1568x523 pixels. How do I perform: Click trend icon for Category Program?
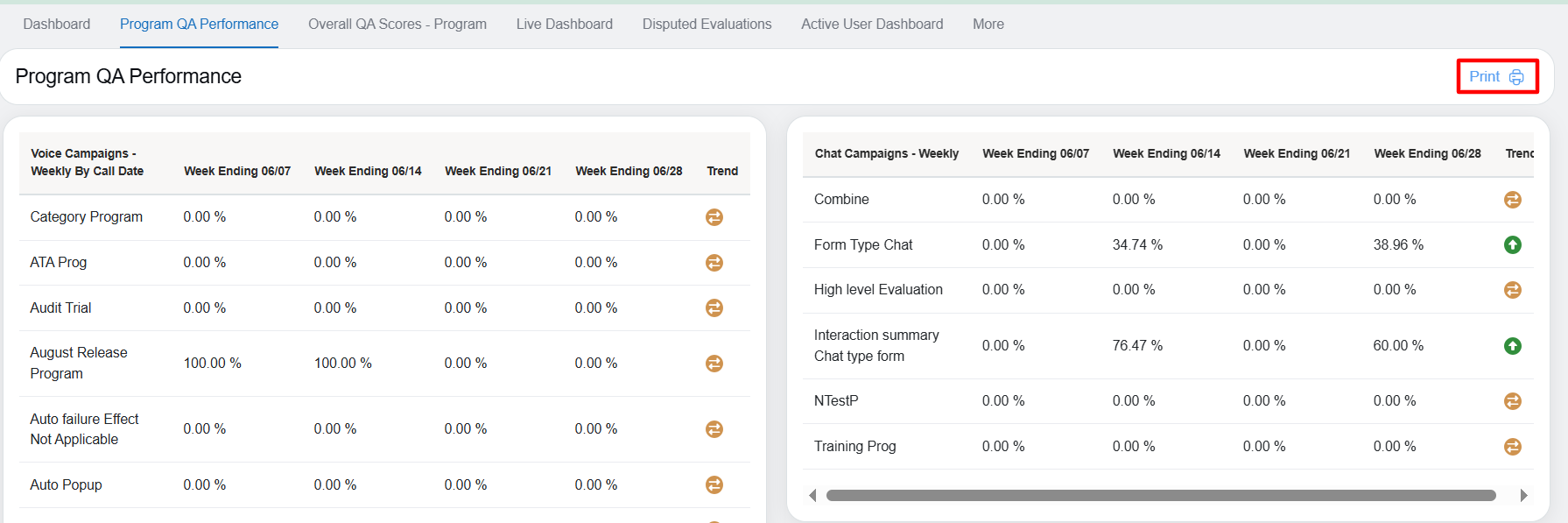pyautogui.click(x=714, y=217)
